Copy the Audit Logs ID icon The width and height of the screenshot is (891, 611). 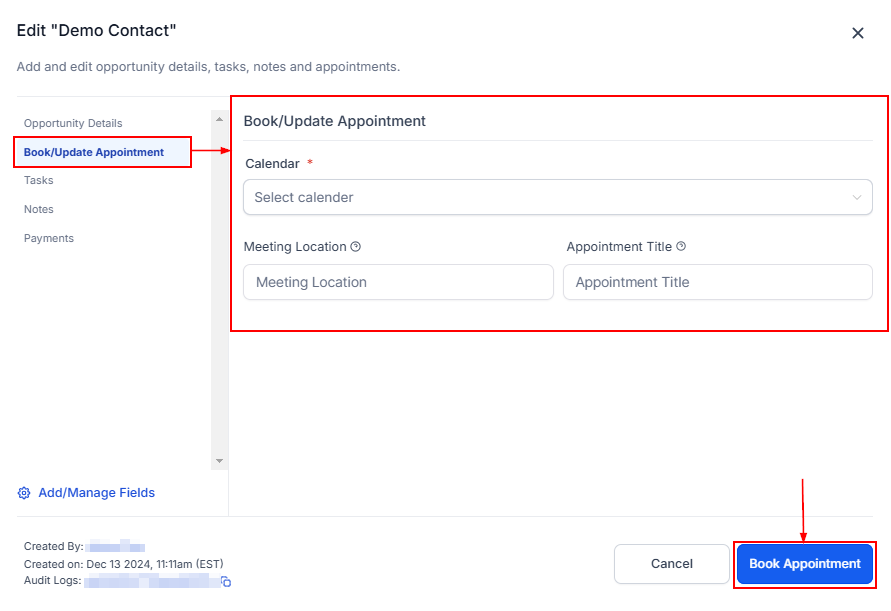226,581
